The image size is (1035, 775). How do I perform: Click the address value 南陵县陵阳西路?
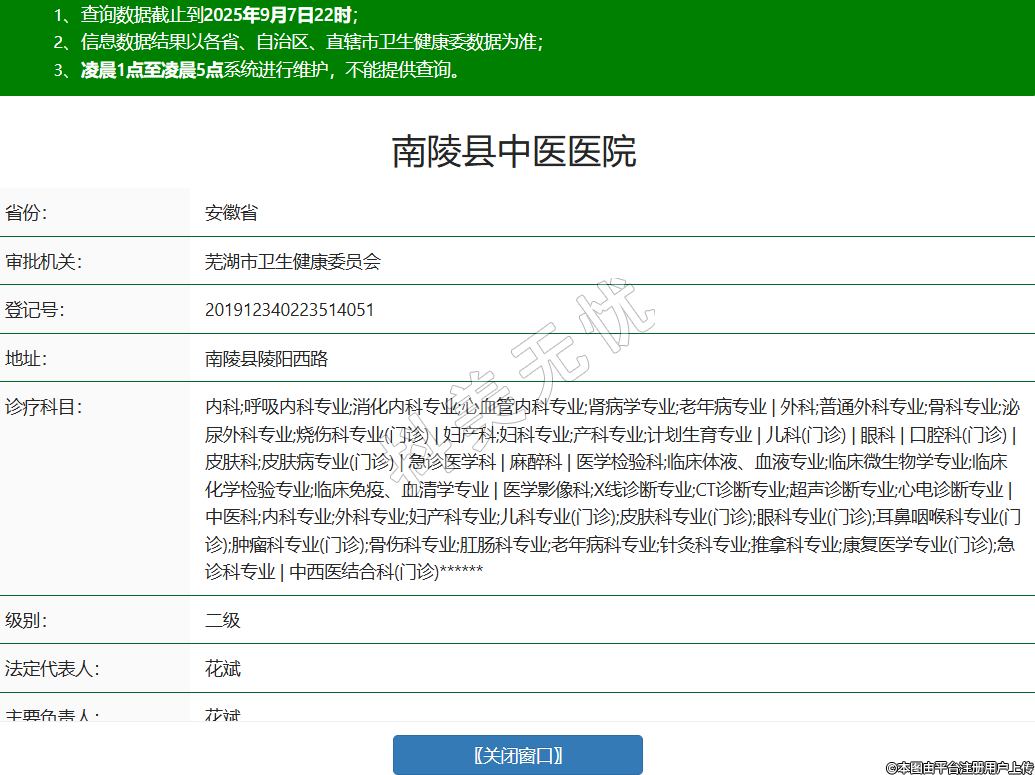[x=266, y=358]
